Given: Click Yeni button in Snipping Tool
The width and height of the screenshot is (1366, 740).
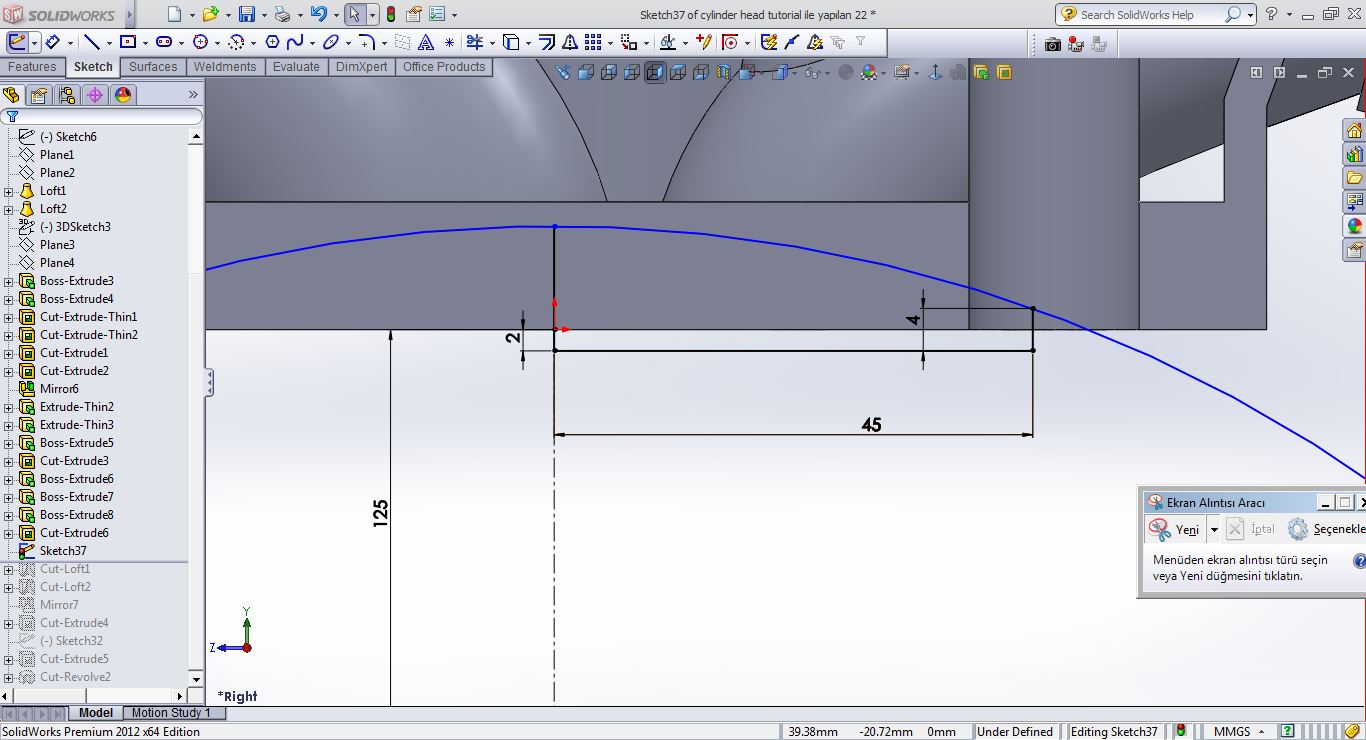Looking at the screenshot, I should (1175, 529).
